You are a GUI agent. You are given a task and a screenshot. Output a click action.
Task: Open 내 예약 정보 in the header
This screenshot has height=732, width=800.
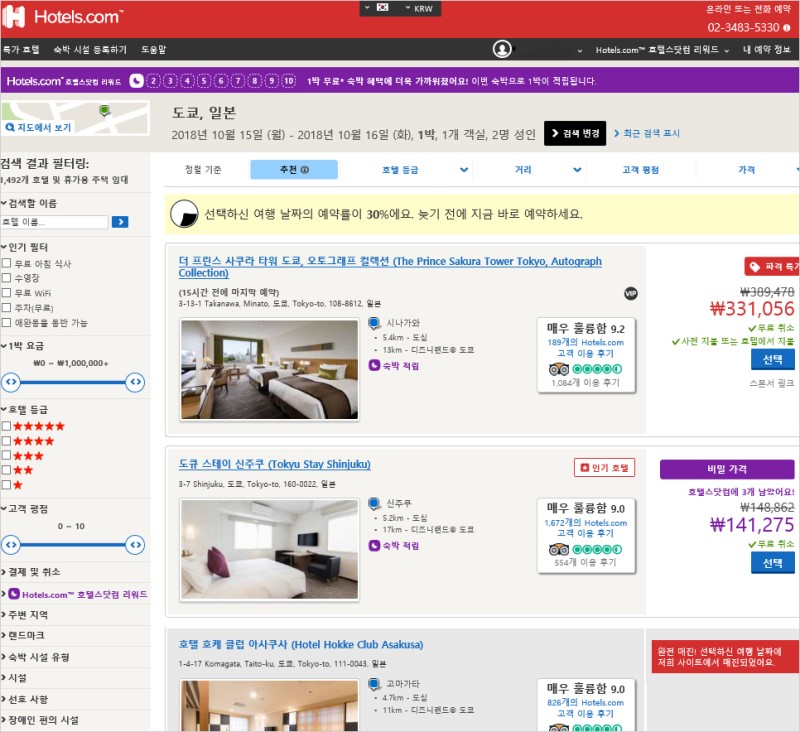click(766, 49)
